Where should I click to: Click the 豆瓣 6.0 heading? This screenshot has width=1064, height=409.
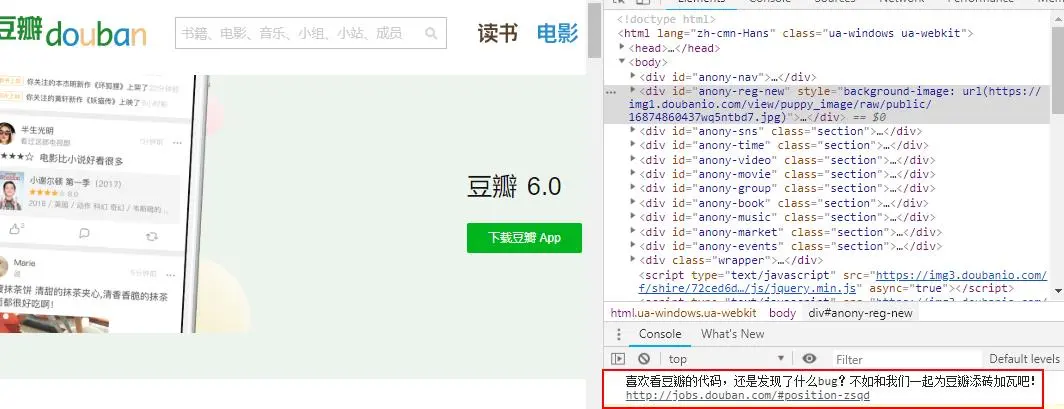pos(514,187)
